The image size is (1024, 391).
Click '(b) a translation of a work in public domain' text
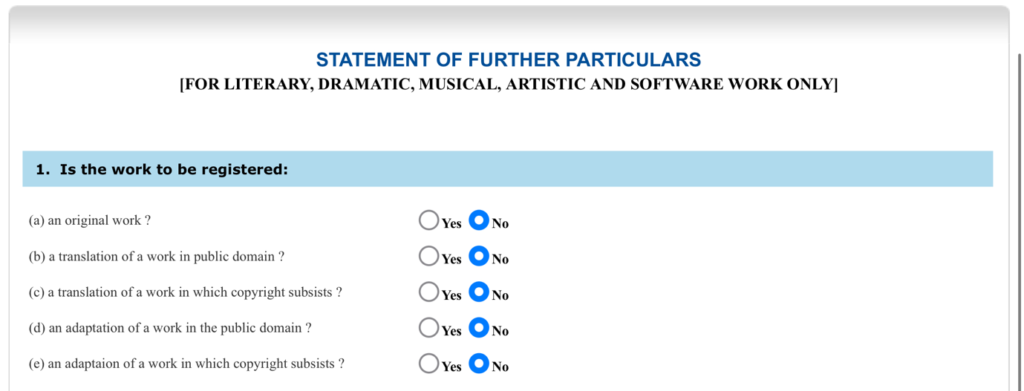click(x=156, y=257)
